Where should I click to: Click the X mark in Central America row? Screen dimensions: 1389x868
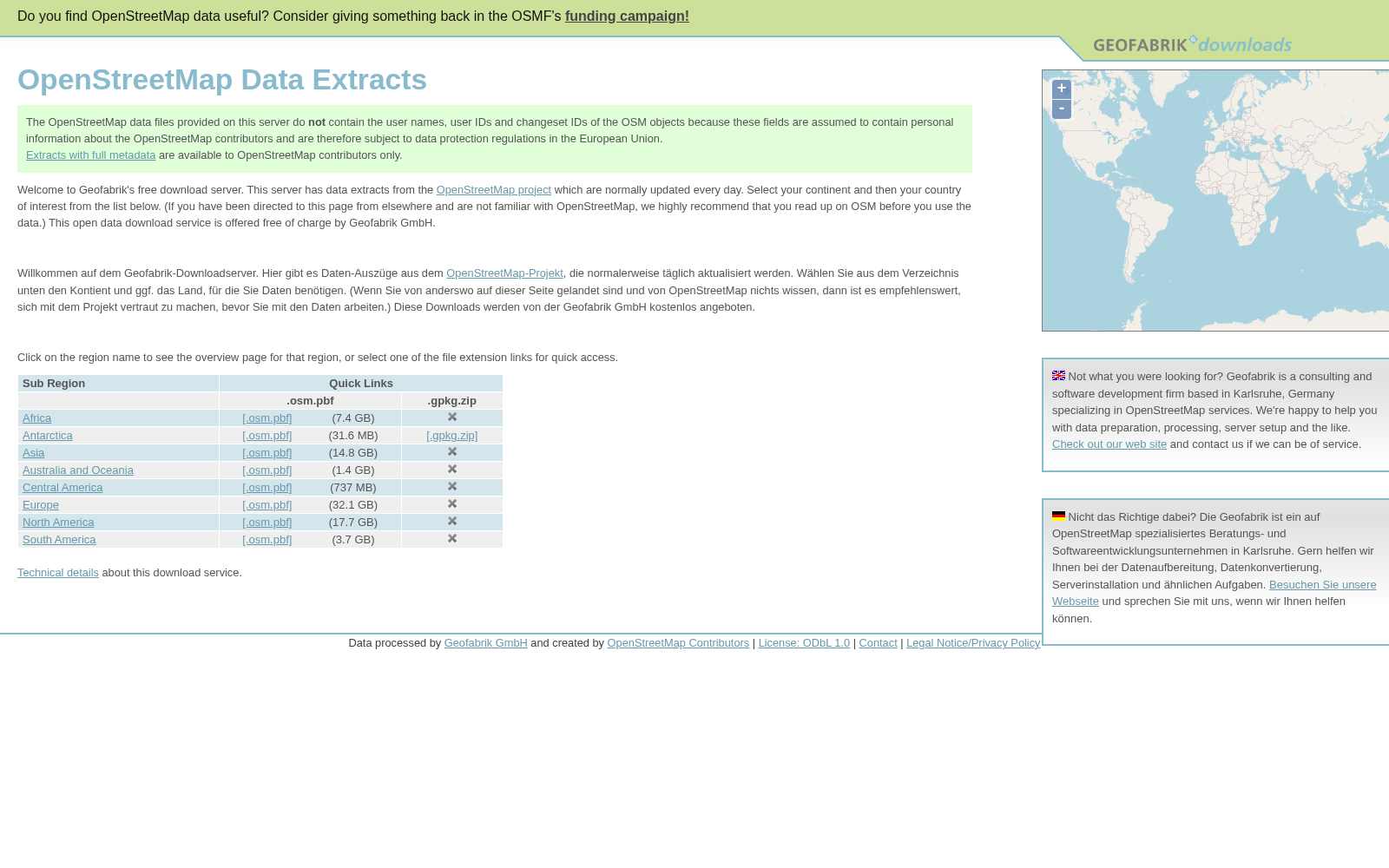(x=452, y=487)
